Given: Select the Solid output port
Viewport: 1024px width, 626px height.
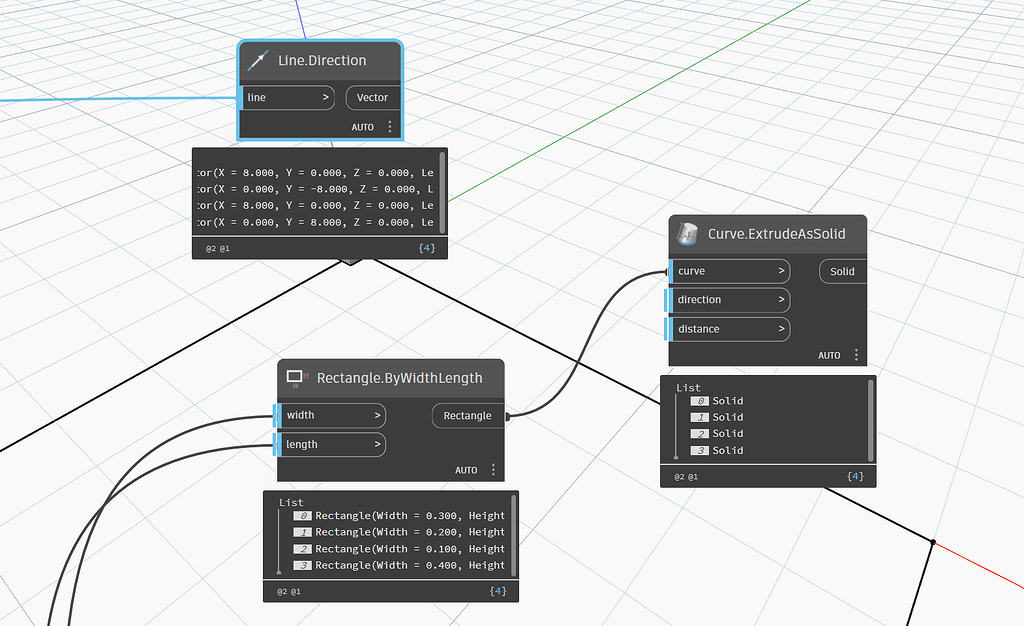Looking at the screenshot, I should tap(842, 270).
